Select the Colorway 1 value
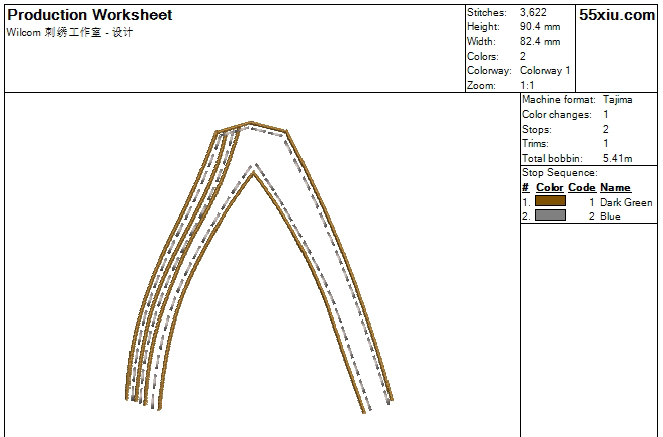 (x=546, y=71)
